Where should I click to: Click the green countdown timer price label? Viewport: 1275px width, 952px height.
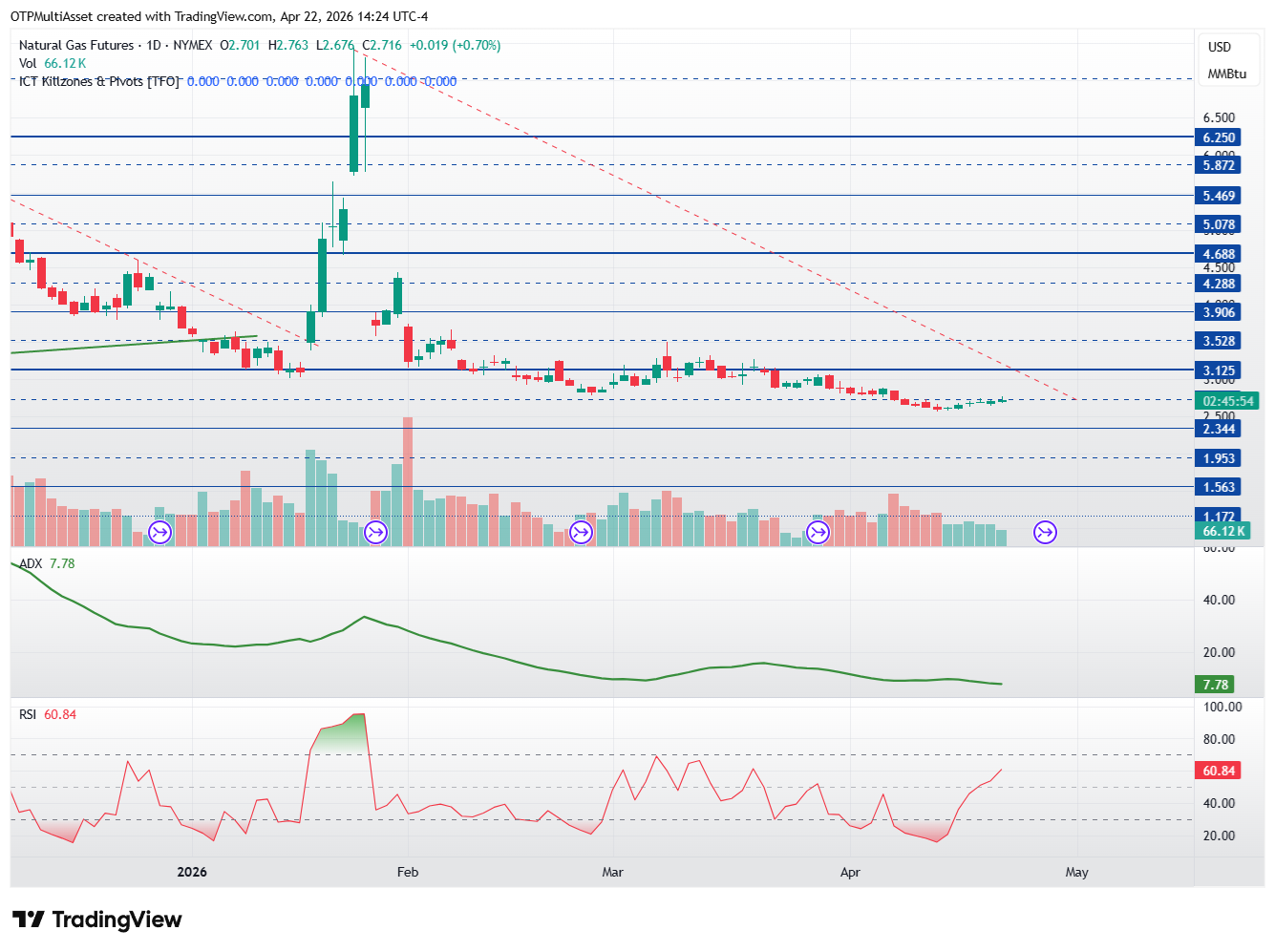pos(1227,401)
